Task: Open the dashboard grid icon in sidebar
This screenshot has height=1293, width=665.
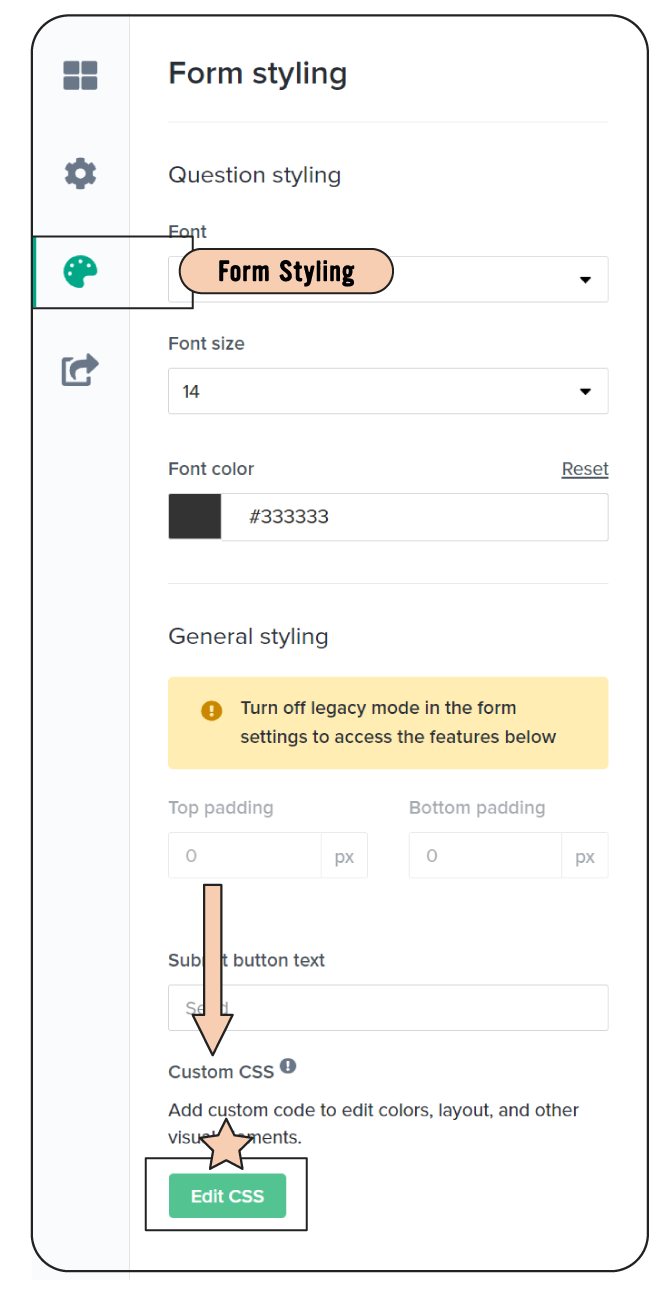Action: (x=80, y=76)
